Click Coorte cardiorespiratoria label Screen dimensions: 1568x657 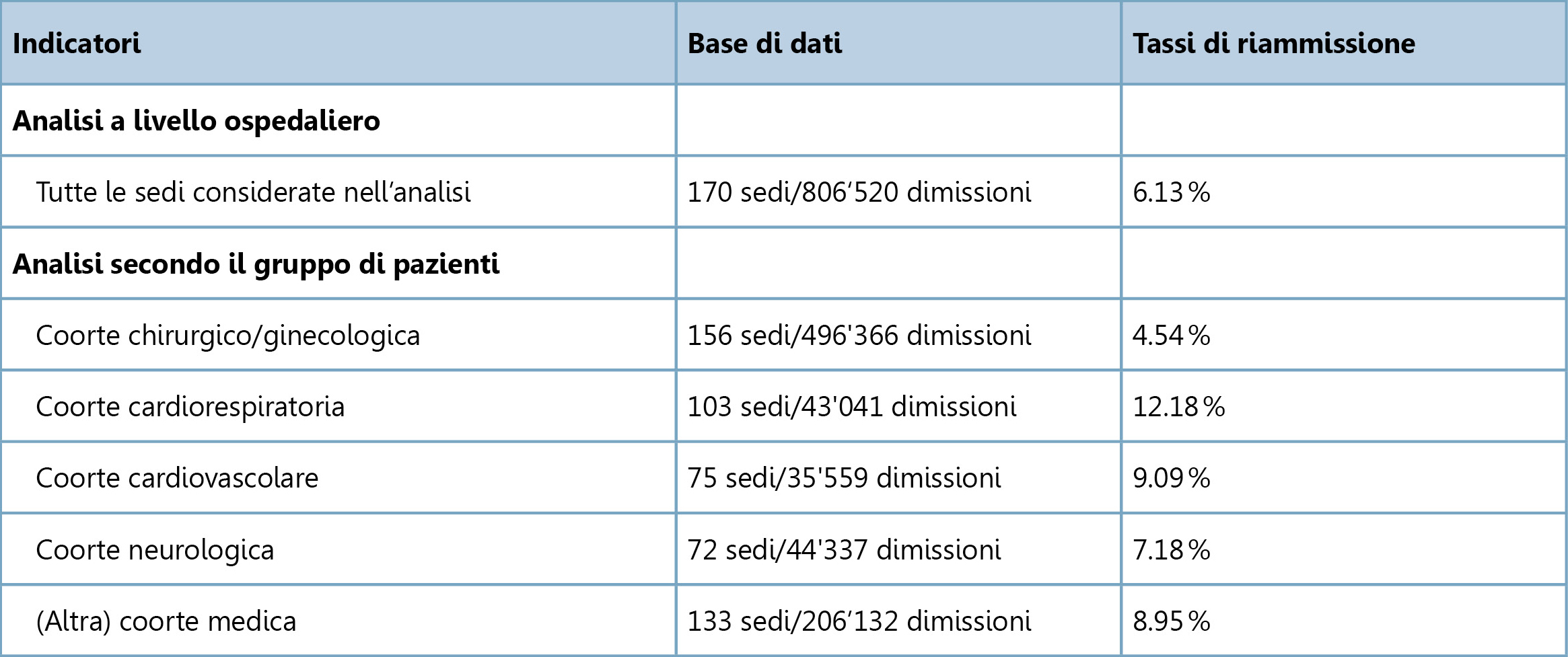pos(190,407)
